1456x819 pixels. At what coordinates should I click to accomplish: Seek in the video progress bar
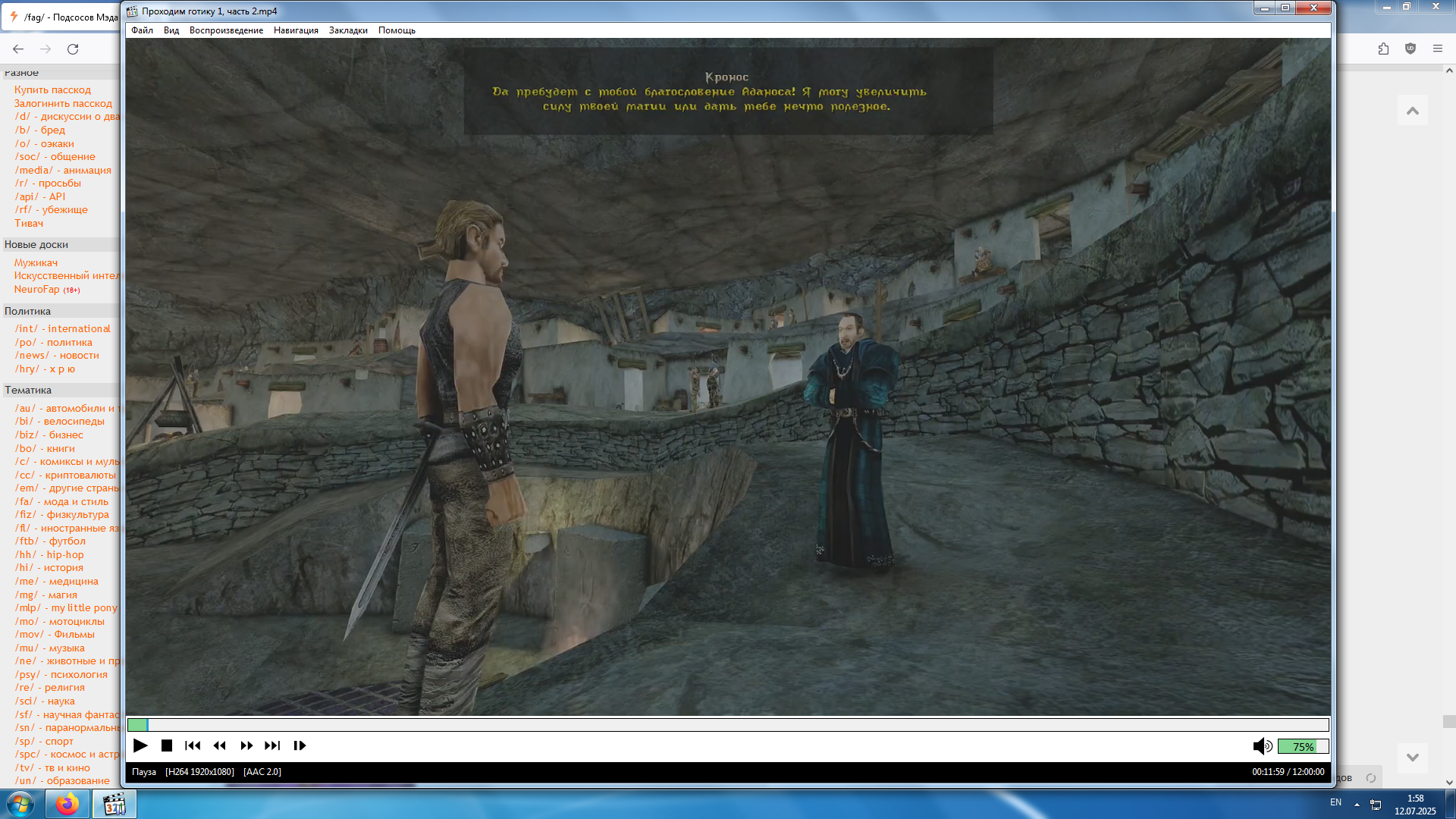(728, 725)
